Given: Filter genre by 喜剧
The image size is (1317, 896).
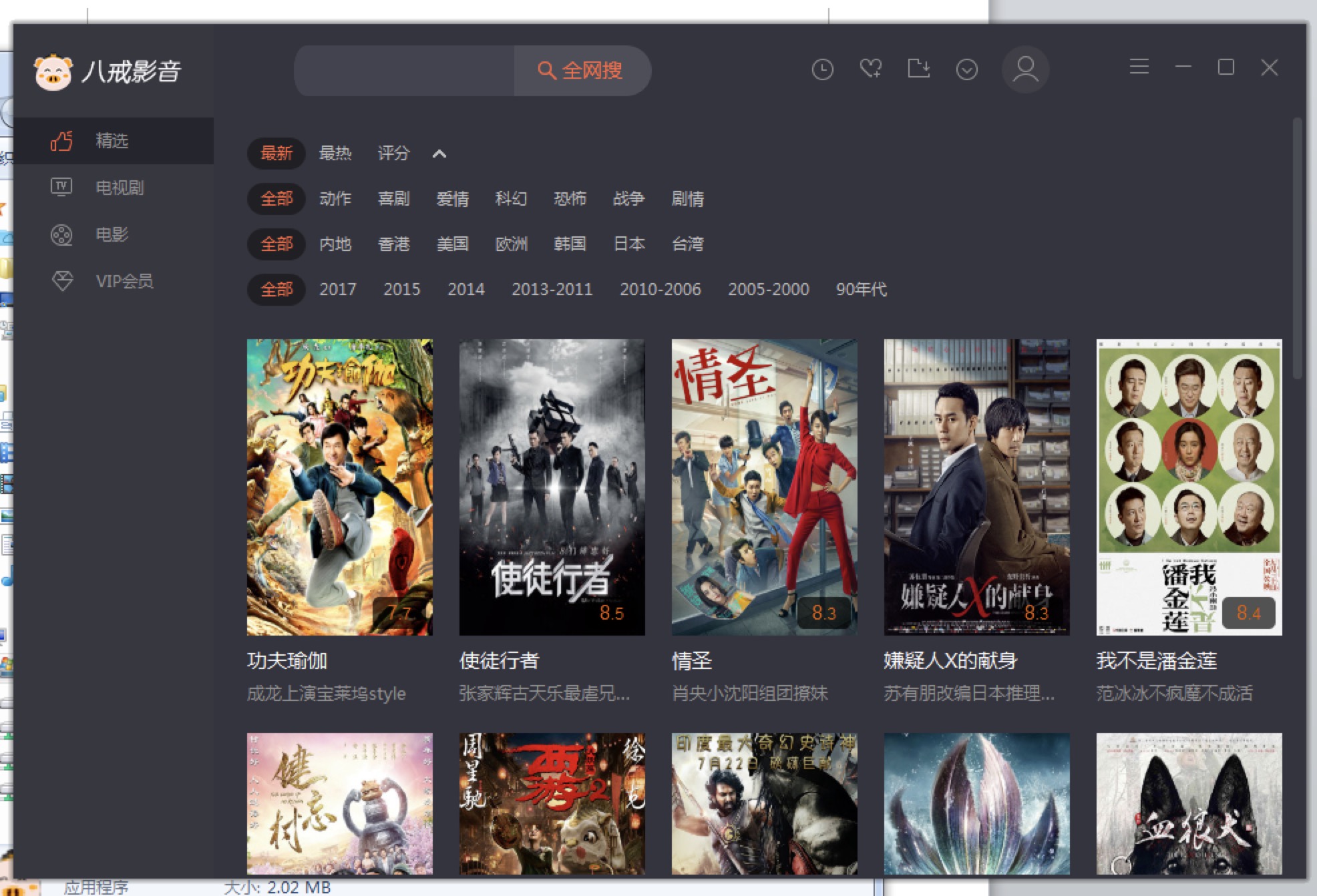Looking at the screenshot, I should coord(394,198).
